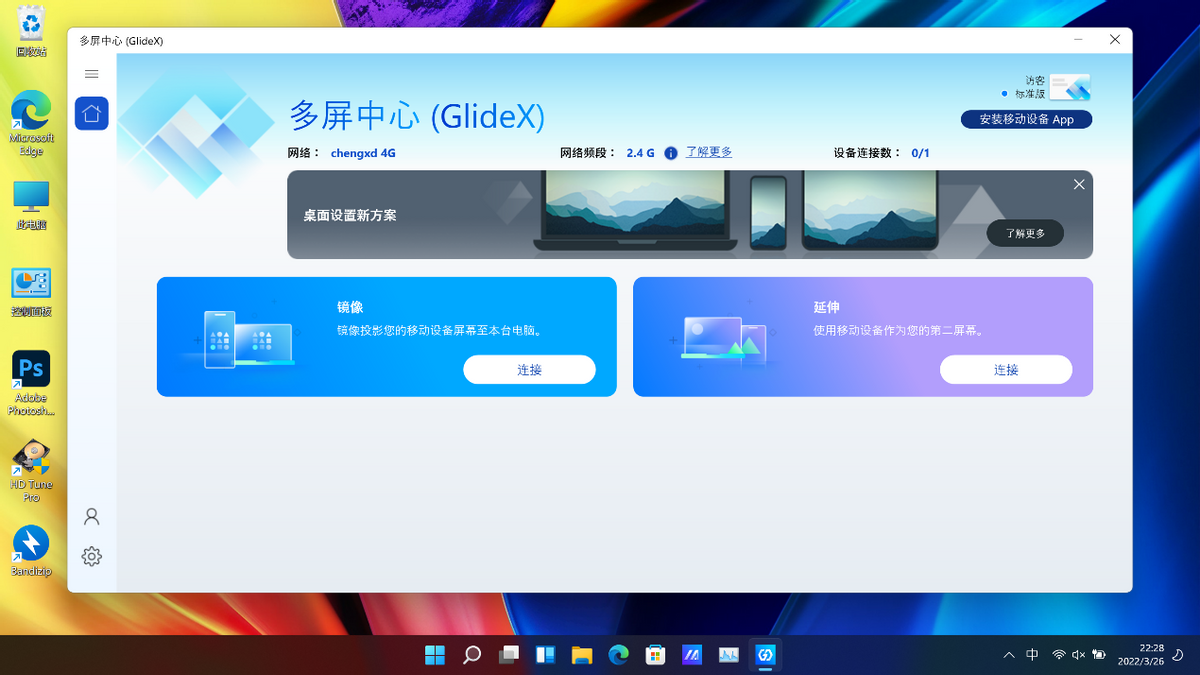Image resolution: width=1200 pixels, height=675 pixels.
Task: Open the Windows Start menu
Action: tap(435, 655)
